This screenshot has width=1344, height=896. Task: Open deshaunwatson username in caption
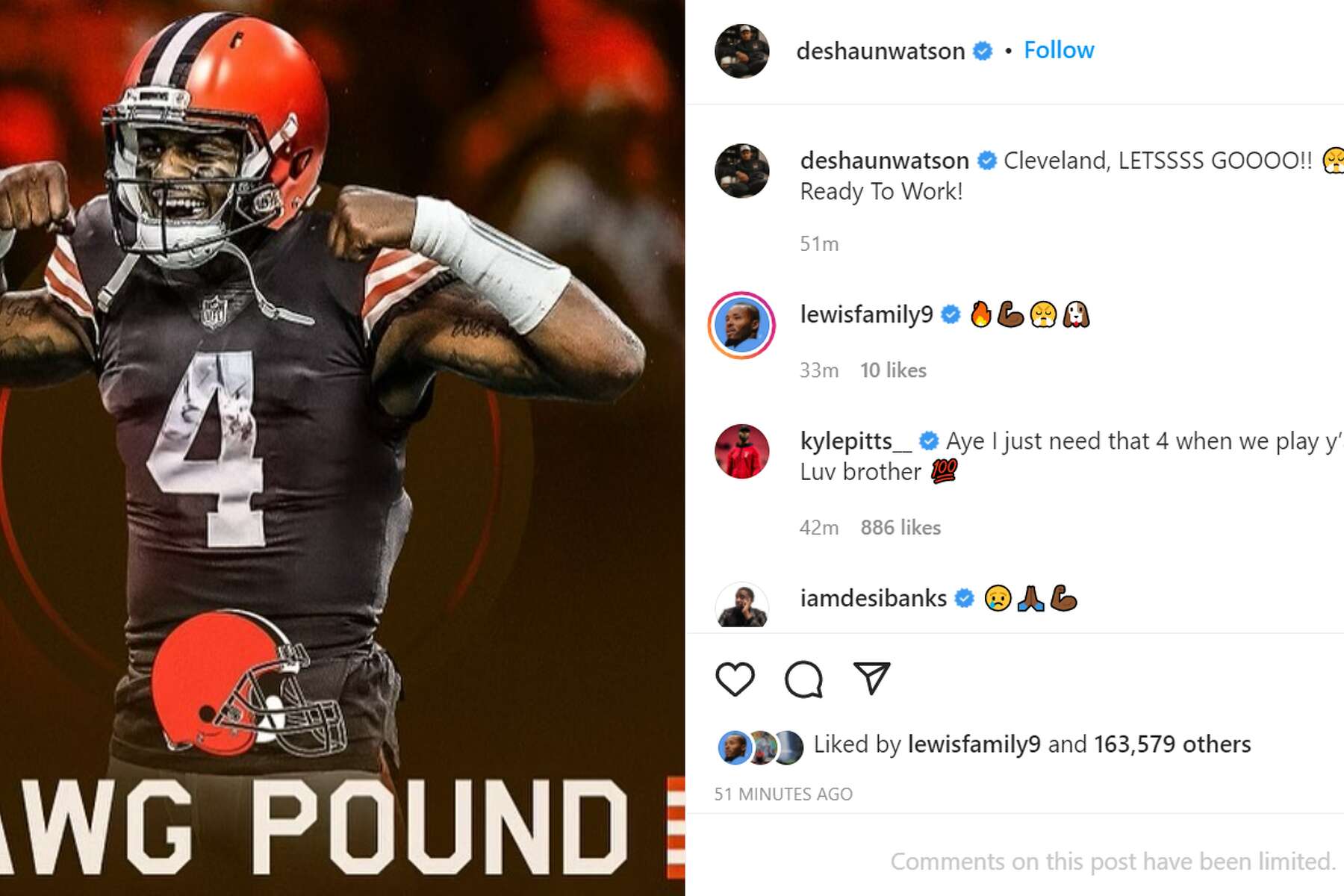pos(884,161)
